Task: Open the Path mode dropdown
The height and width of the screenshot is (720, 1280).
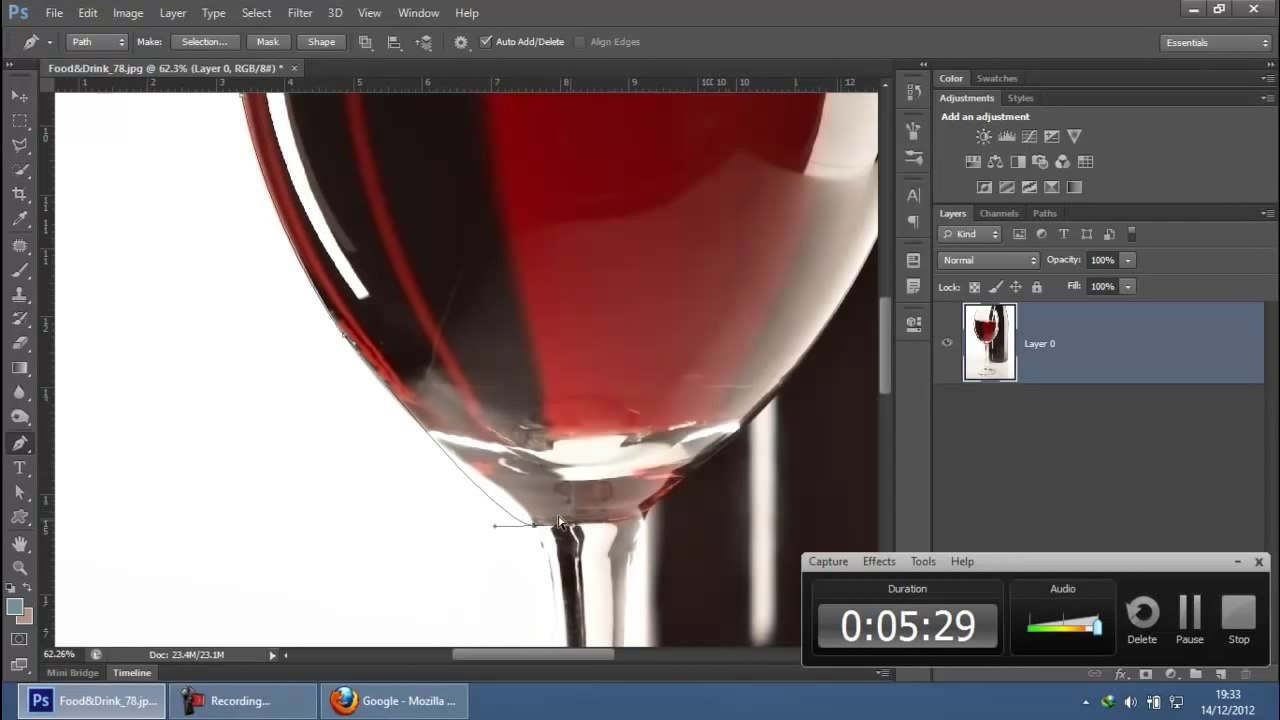Action: point(97,42)
